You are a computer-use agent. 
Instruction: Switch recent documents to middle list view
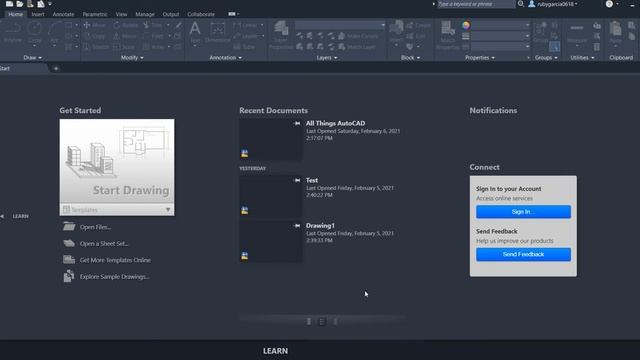click(x=322, y=322)
